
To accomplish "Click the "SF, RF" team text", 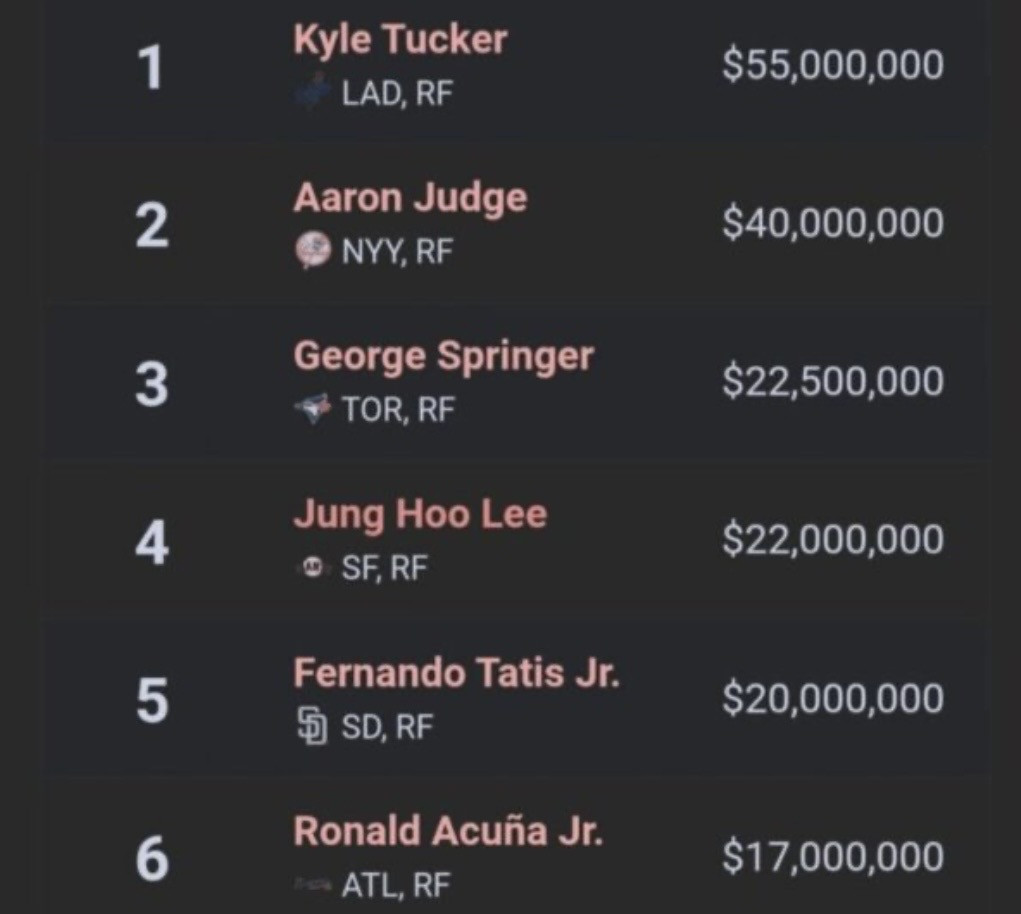I will (x=384, y=569).
